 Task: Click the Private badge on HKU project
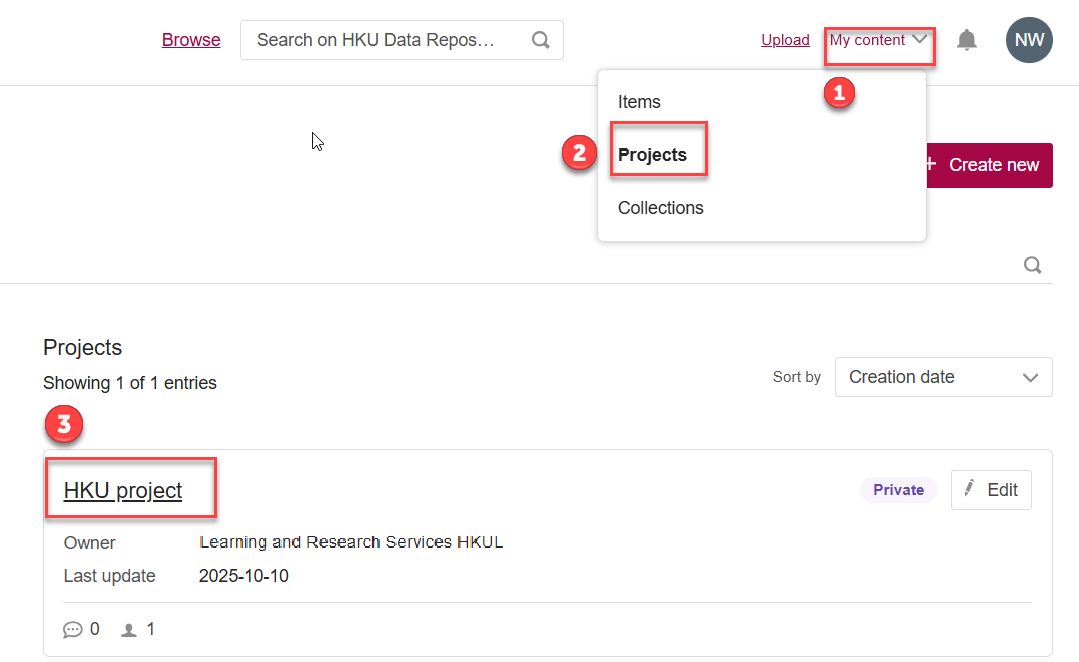coord(898,490)
